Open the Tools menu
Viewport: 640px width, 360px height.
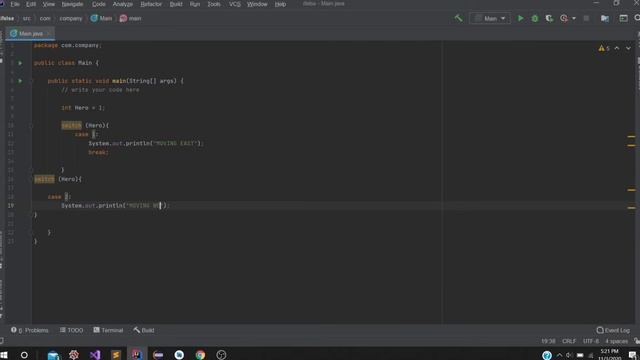(214, 4)
